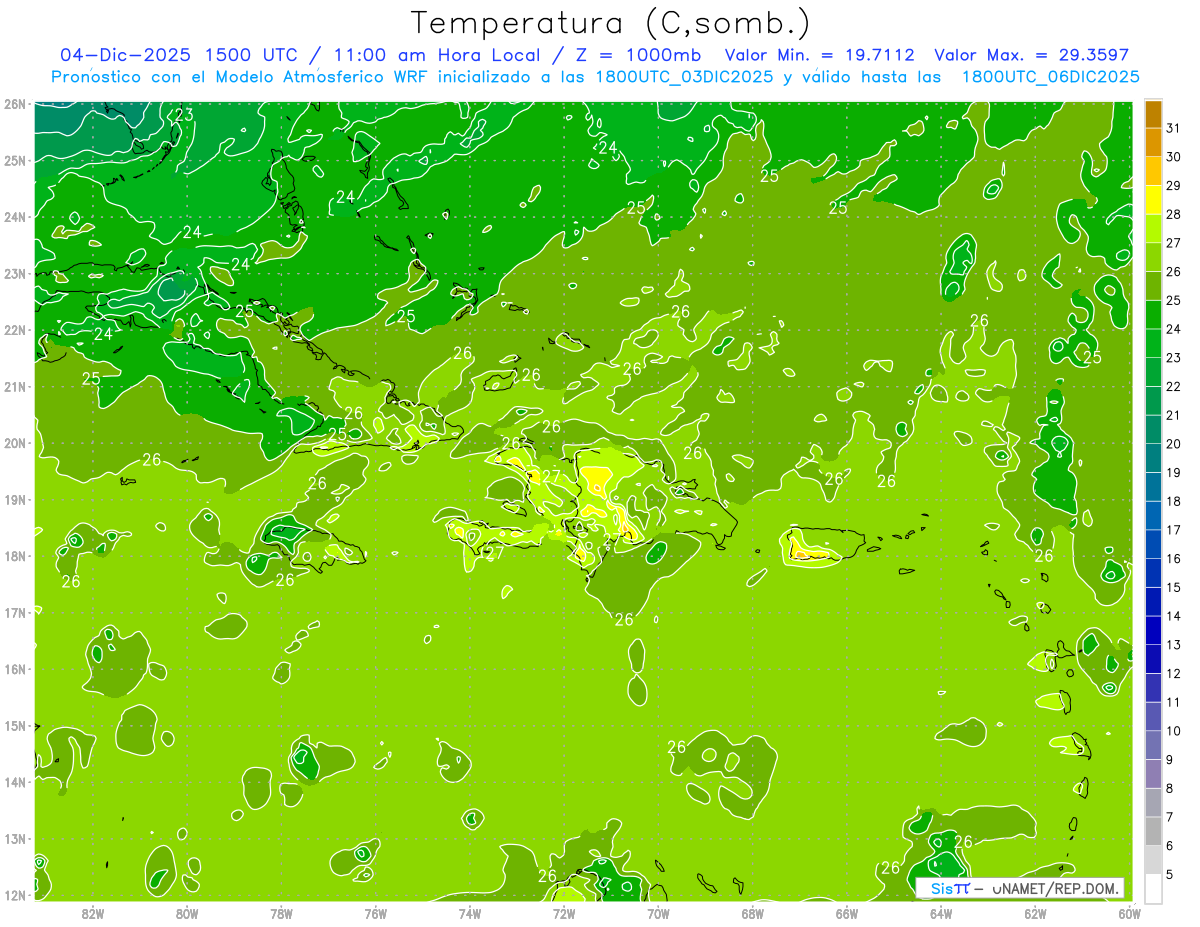Click the longitude axis label "72W"

pos(564,913)
